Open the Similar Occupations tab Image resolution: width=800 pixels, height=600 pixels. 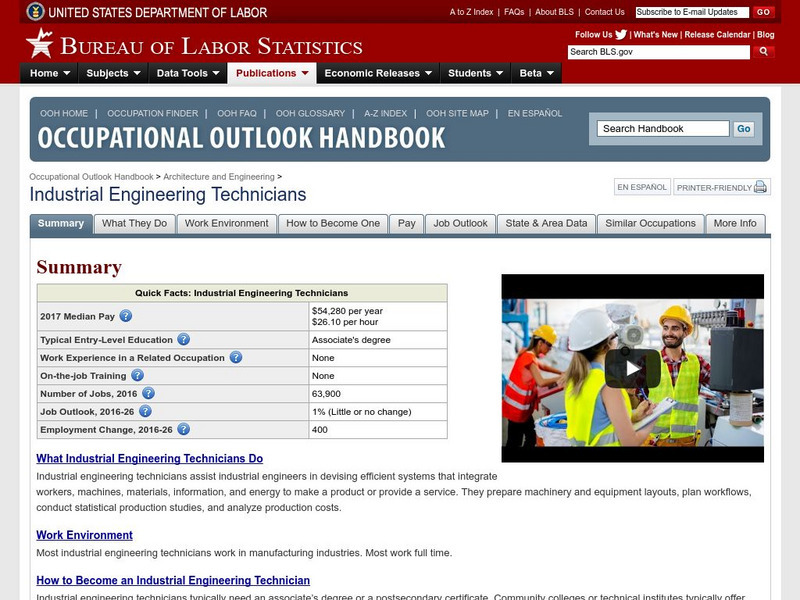650,223
